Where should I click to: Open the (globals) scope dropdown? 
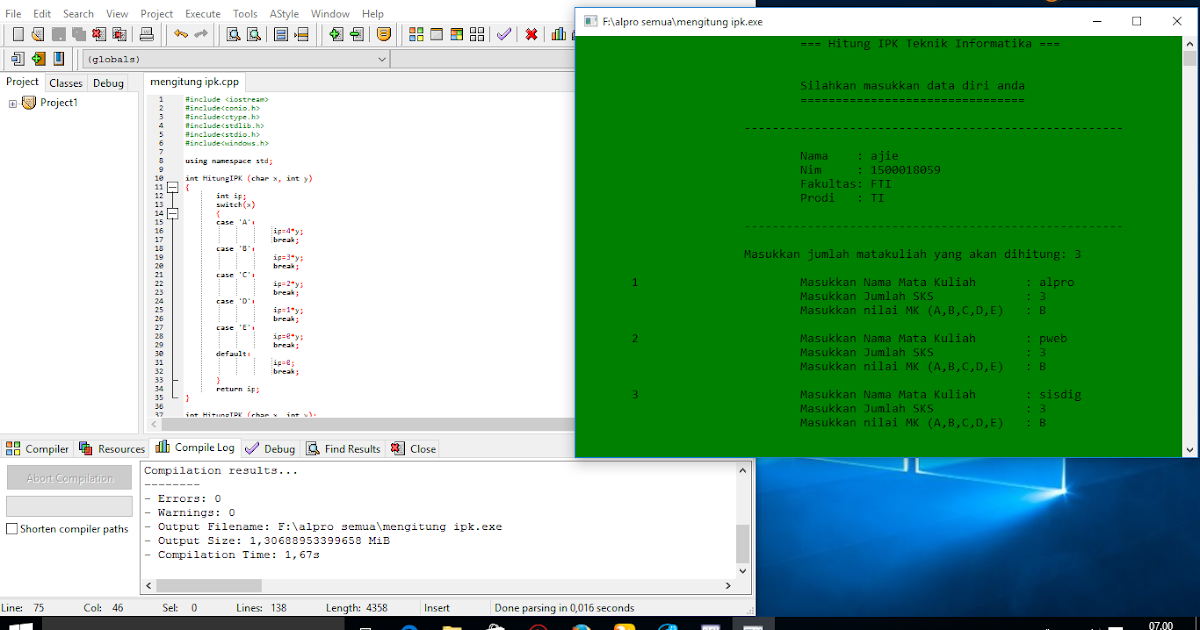point(237,59)
